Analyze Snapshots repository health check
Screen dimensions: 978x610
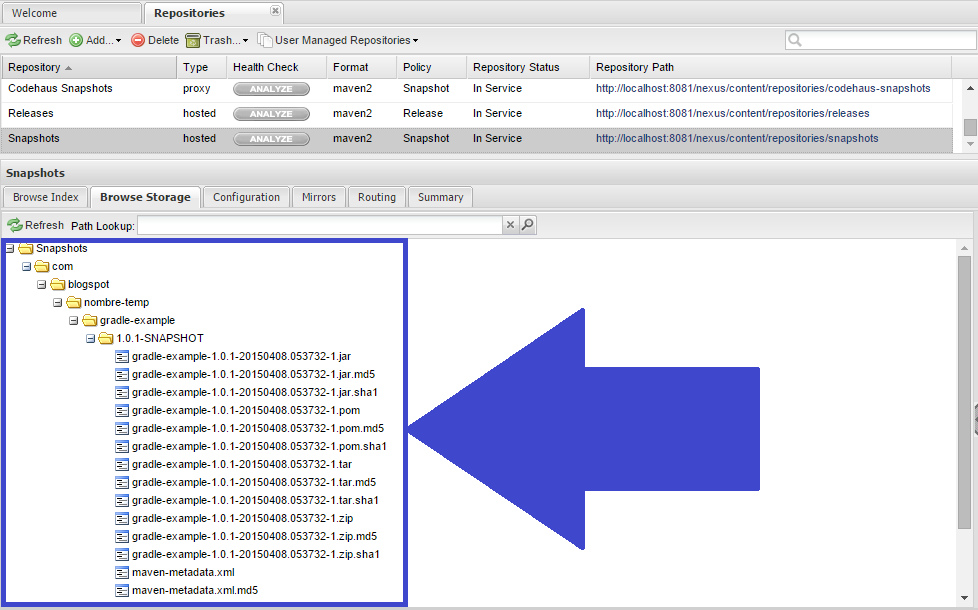271,139
